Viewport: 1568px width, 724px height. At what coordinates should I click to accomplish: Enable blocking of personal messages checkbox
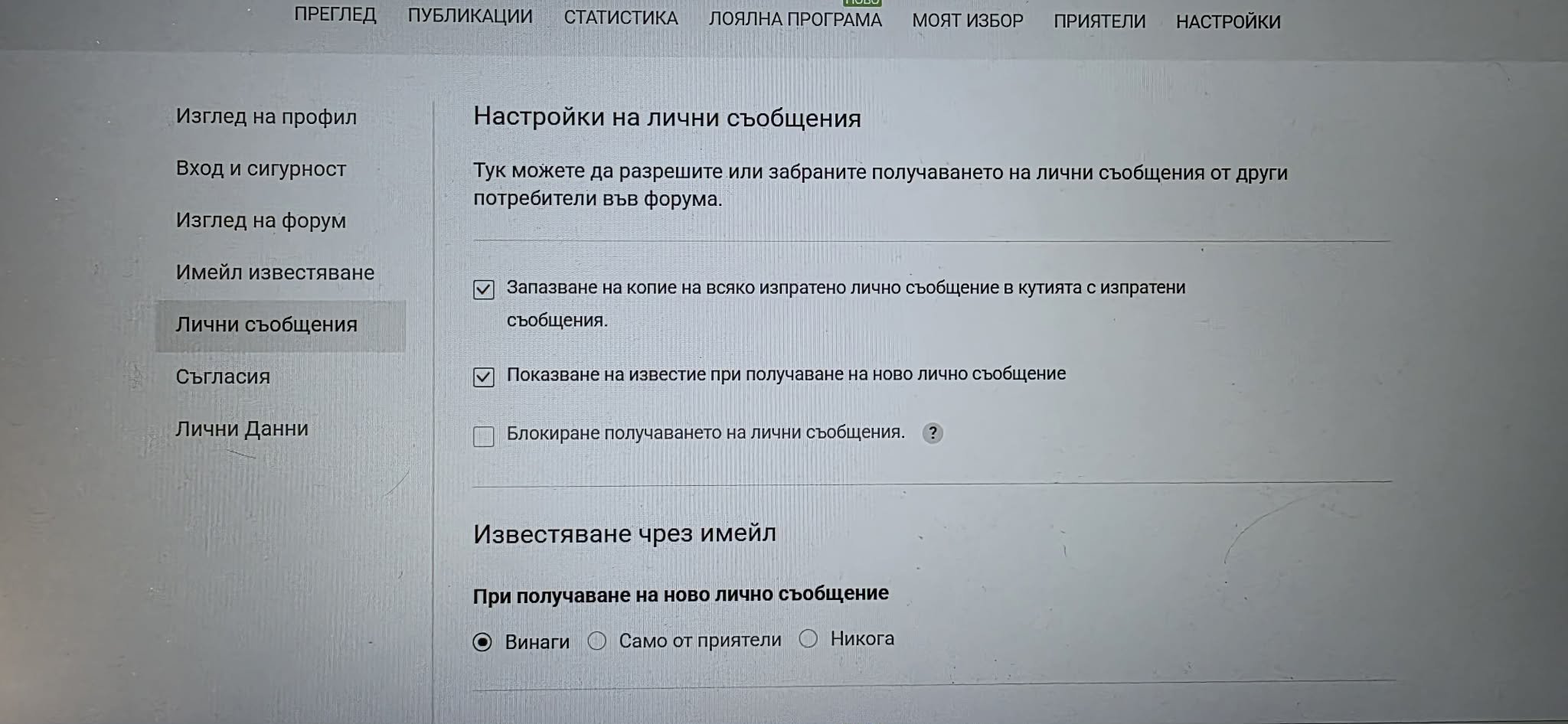coord(484,436)
